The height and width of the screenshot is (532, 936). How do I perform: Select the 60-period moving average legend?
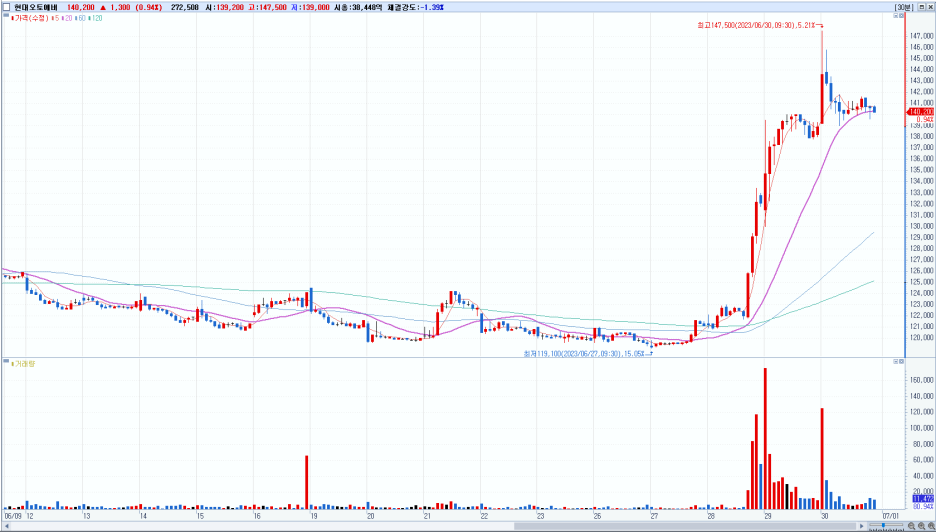(81, 19)
